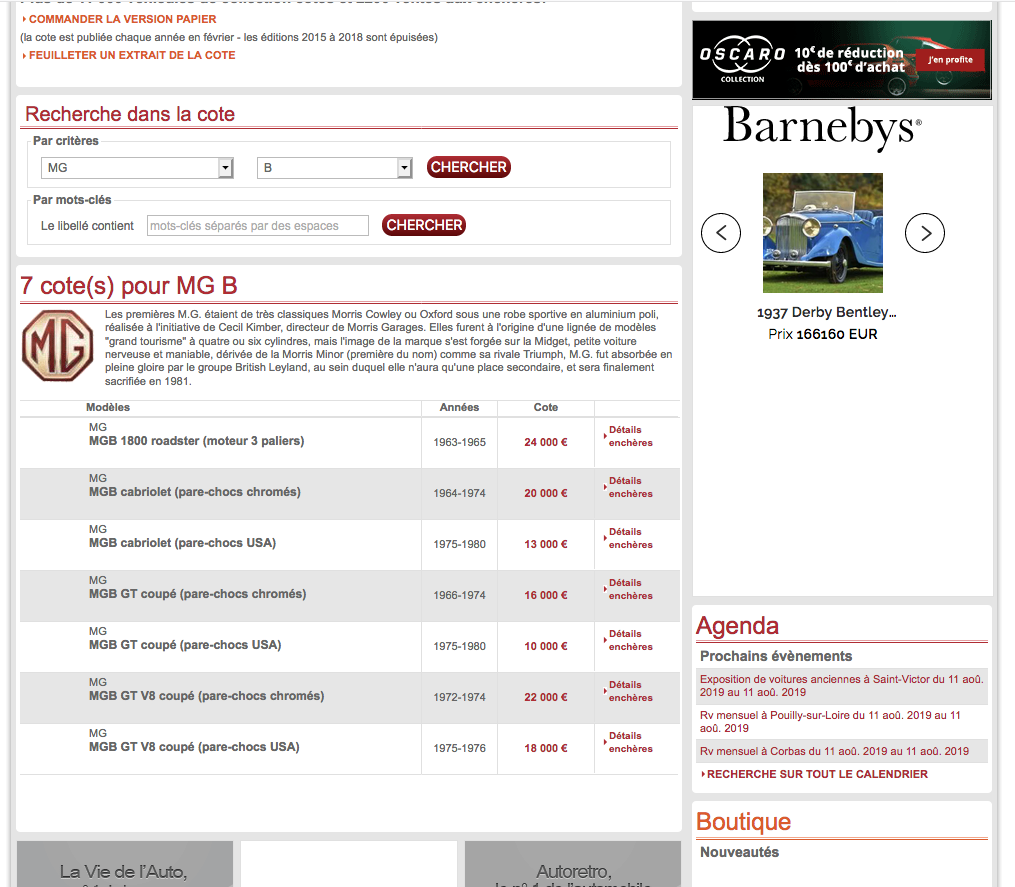Click the 16 000 € cote value
1015x887 pixels.
pyautogui.click(x=546, y=595)
